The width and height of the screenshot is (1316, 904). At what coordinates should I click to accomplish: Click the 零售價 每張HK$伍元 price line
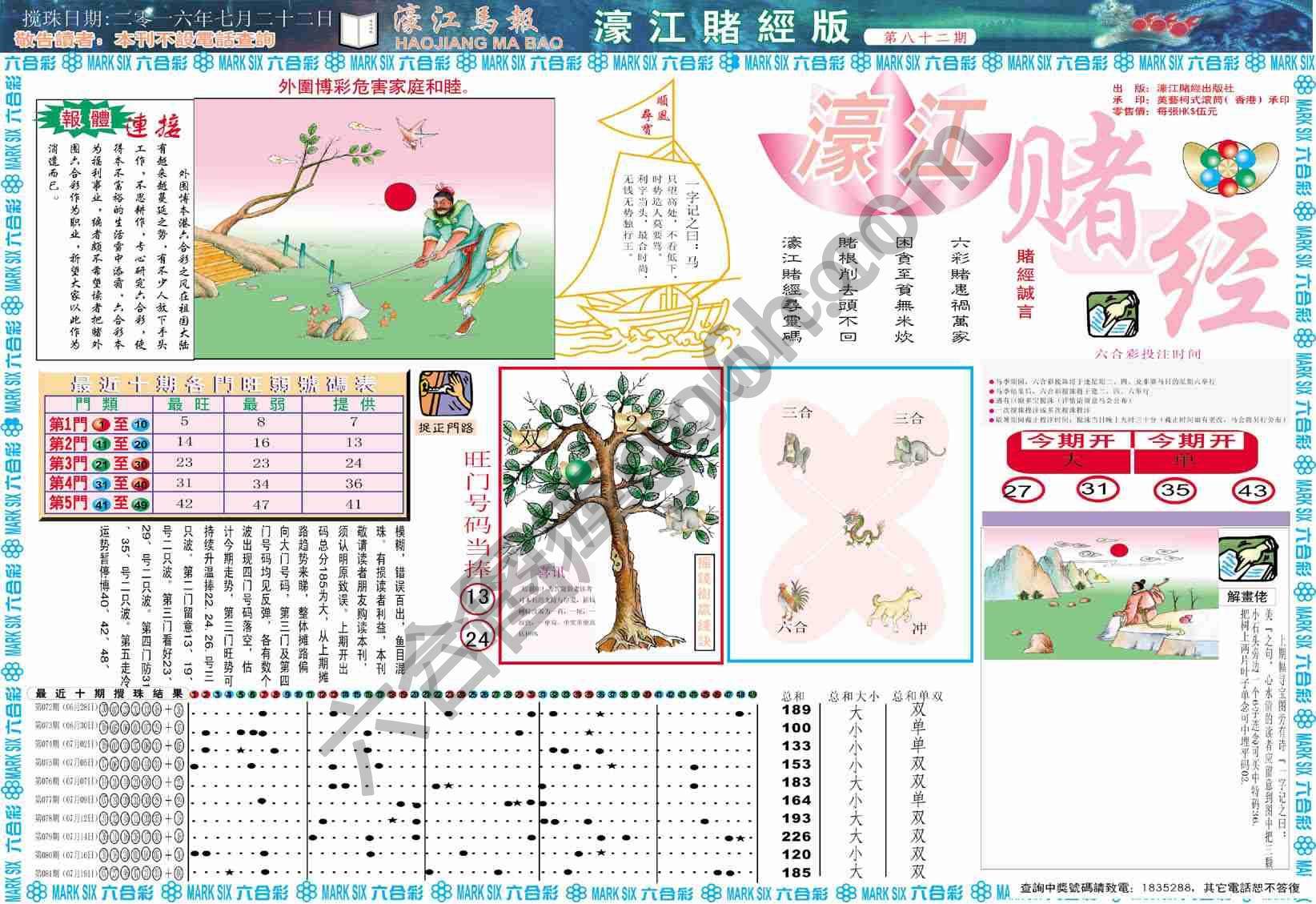tap(1166, 111)
